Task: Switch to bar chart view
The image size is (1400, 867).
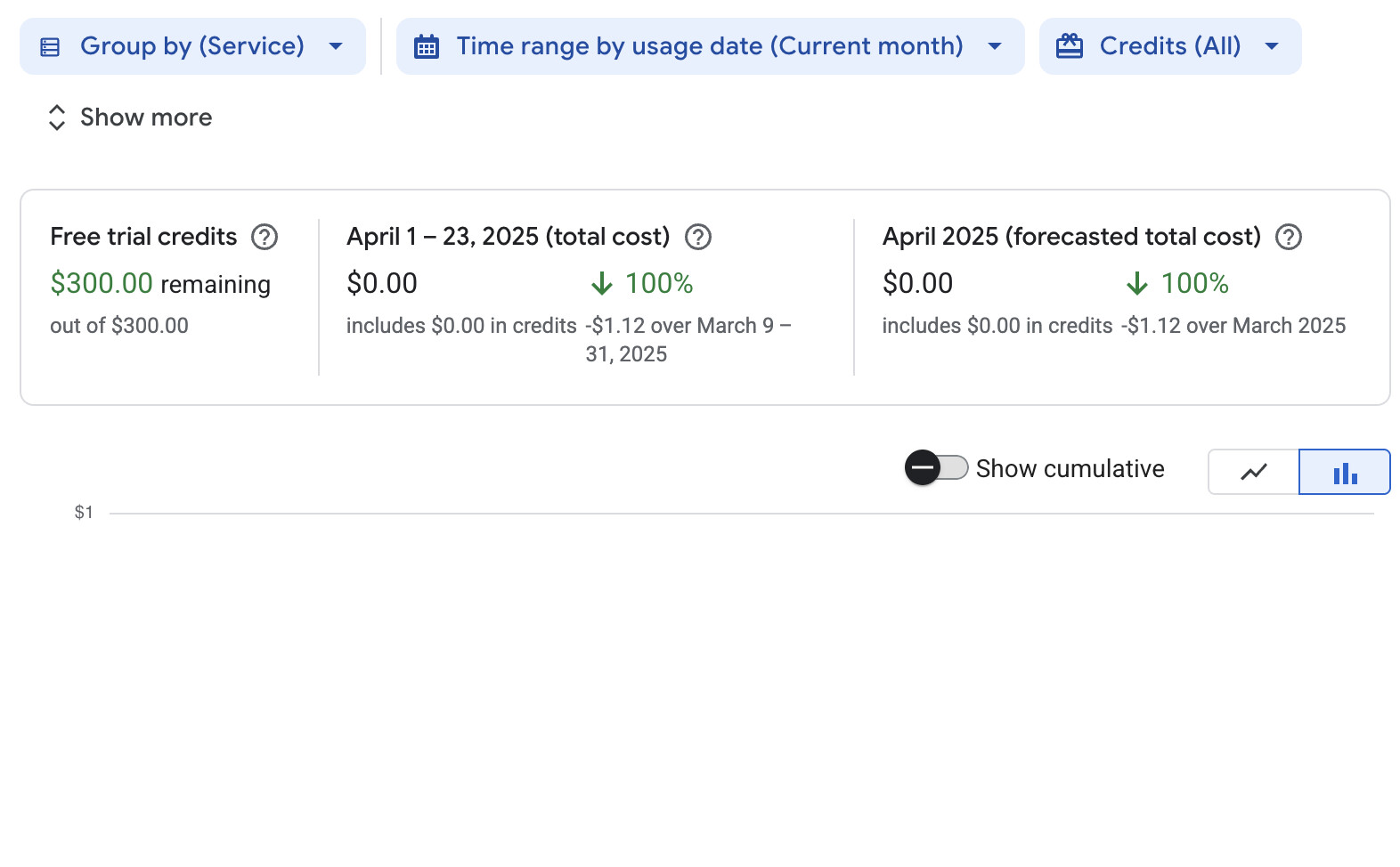Action: (1344, 472)
